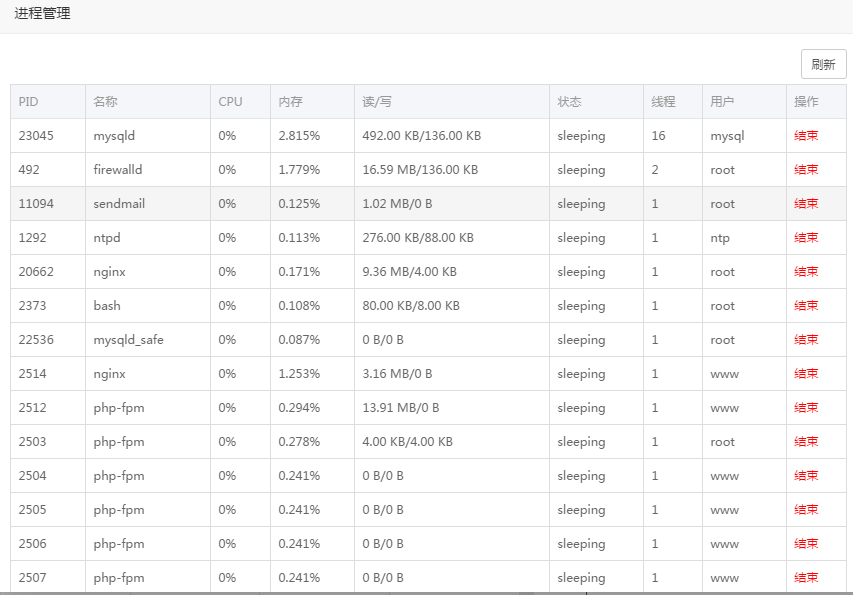
Task: End php-fpm process with PID 2512
Action: click(806, 408)
